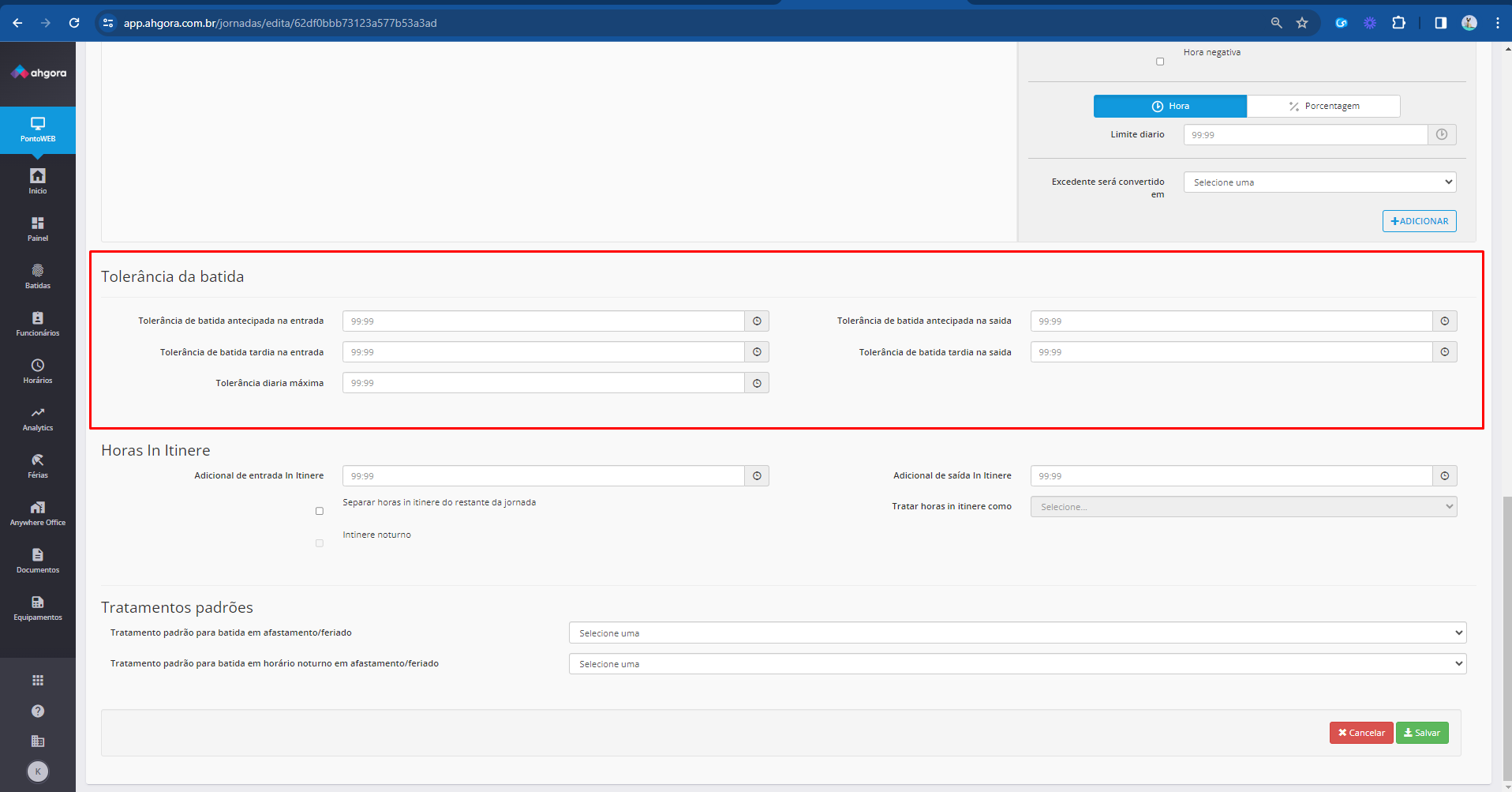
Task: Click clock icon for Limite diario
Action: (x=1442, y=135)
